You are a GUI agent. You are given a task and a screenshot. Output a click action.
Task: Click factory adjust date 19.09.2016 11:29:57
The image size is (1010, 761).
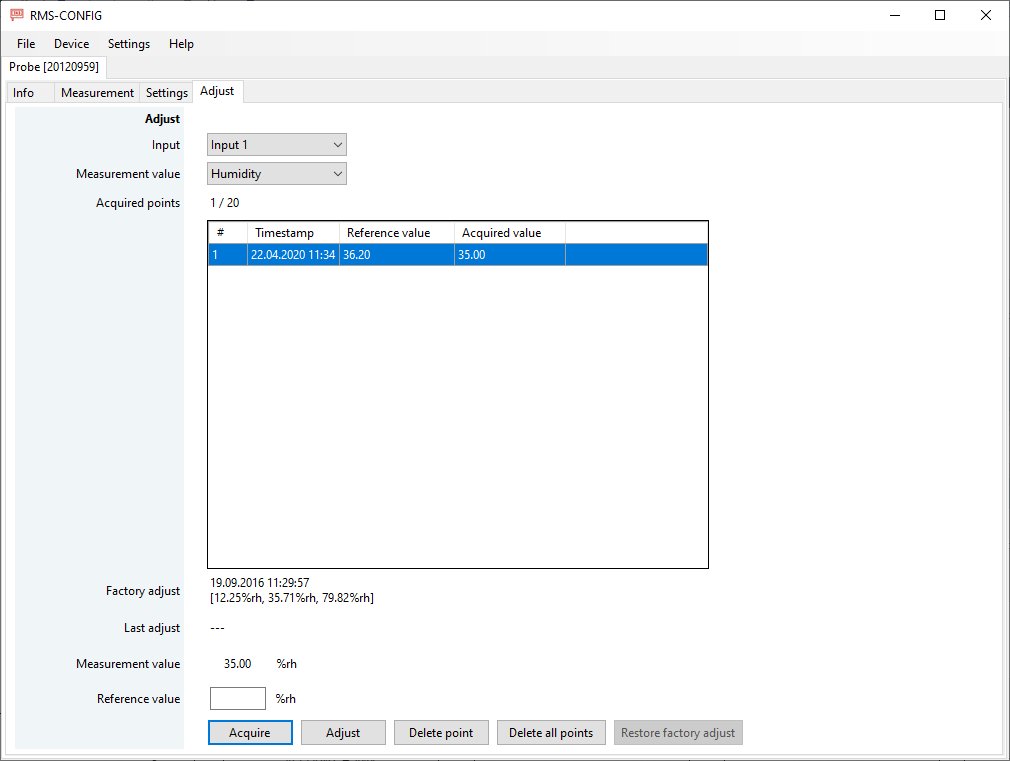pyautogui.click(x=260, y=583)
